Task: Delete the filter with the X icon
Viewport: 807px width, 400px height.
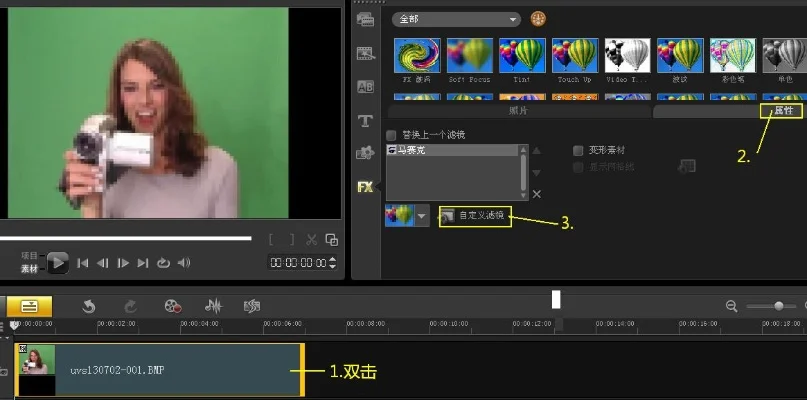Action: [537, 194]
